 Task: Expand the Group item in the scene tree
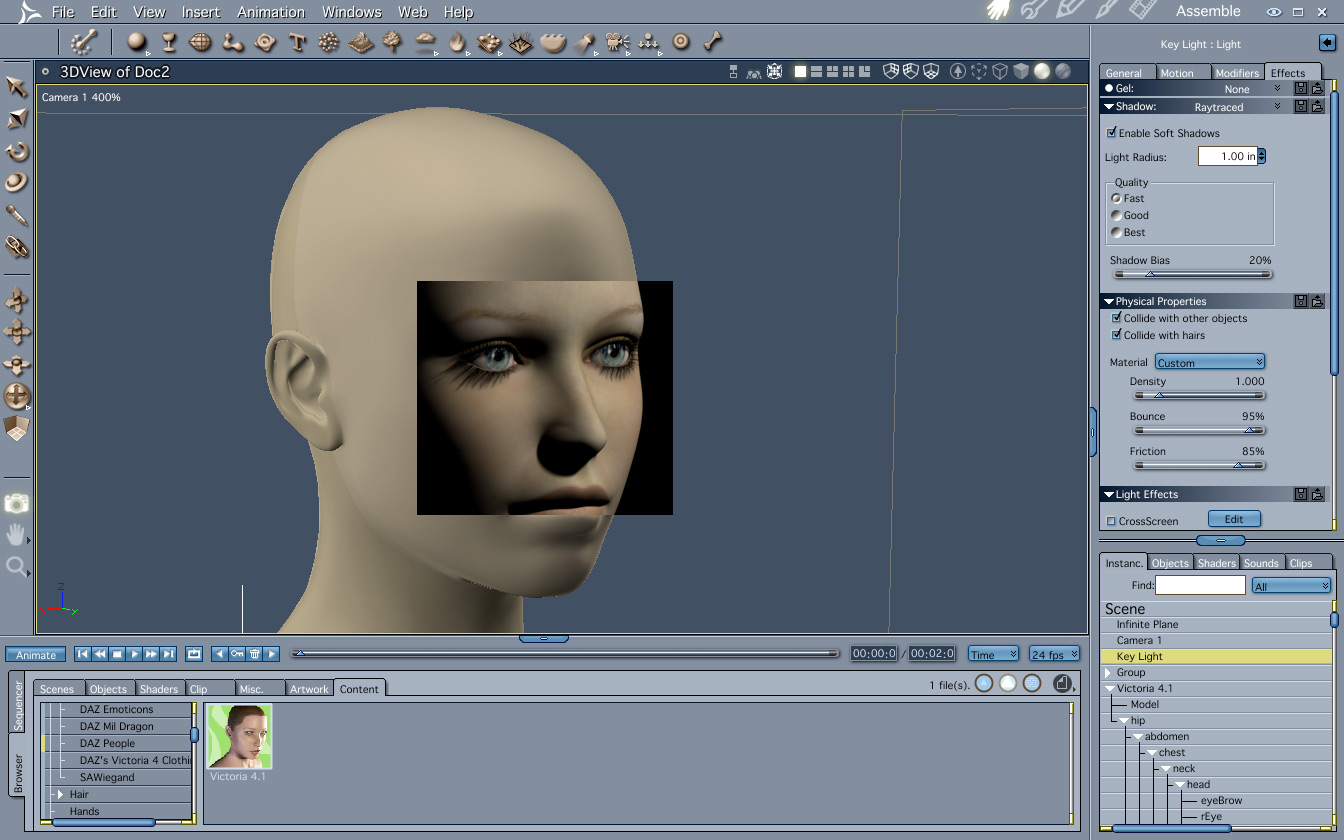coord(1108,673)
